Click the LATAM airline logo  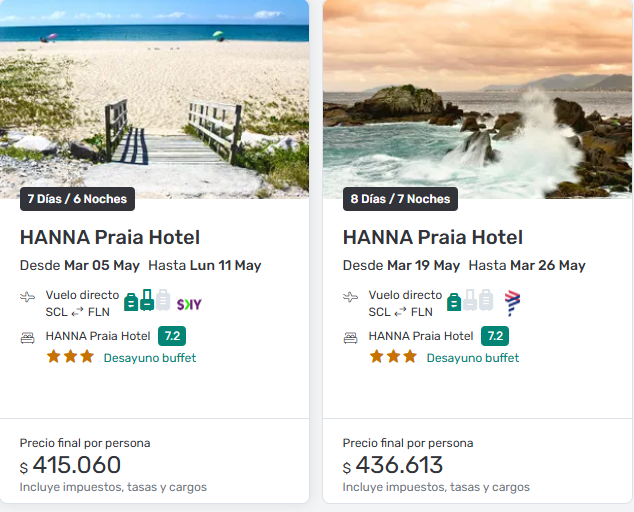pyautogui.click(x=513, y=302)
